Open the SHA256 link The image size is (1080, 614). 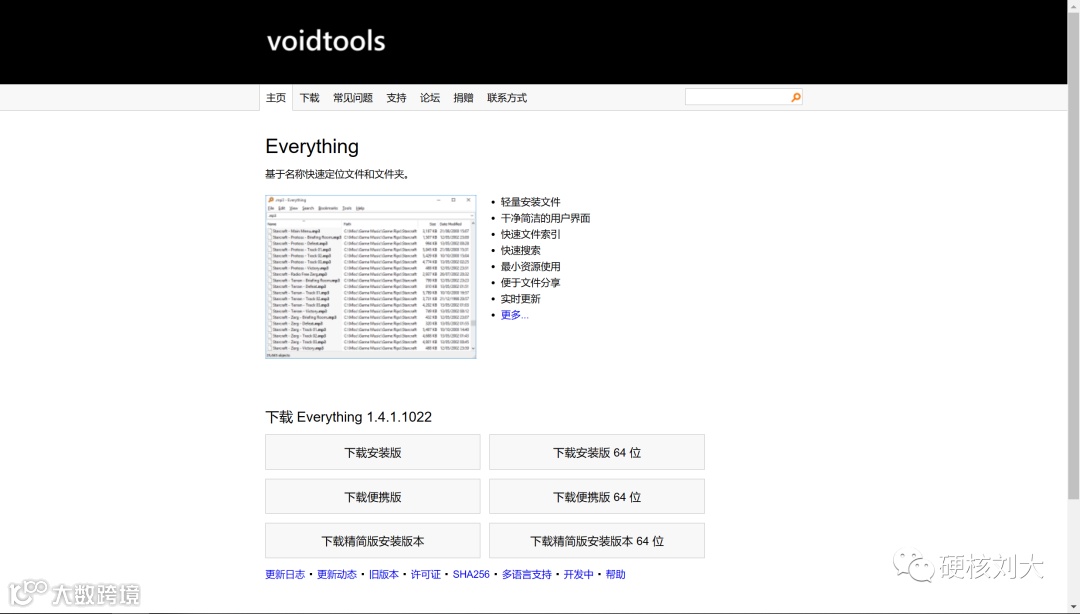pyautogui.click(x=471, y=574)
